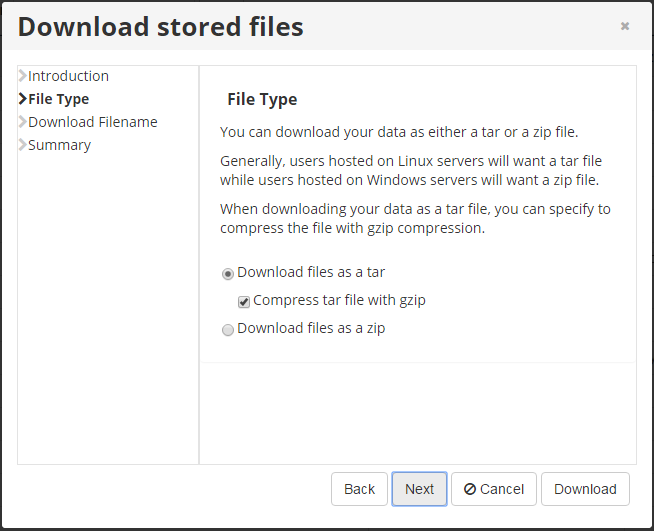Open the Summary wizard step
Screen dimensions: 654x531
tap(59, 145)
